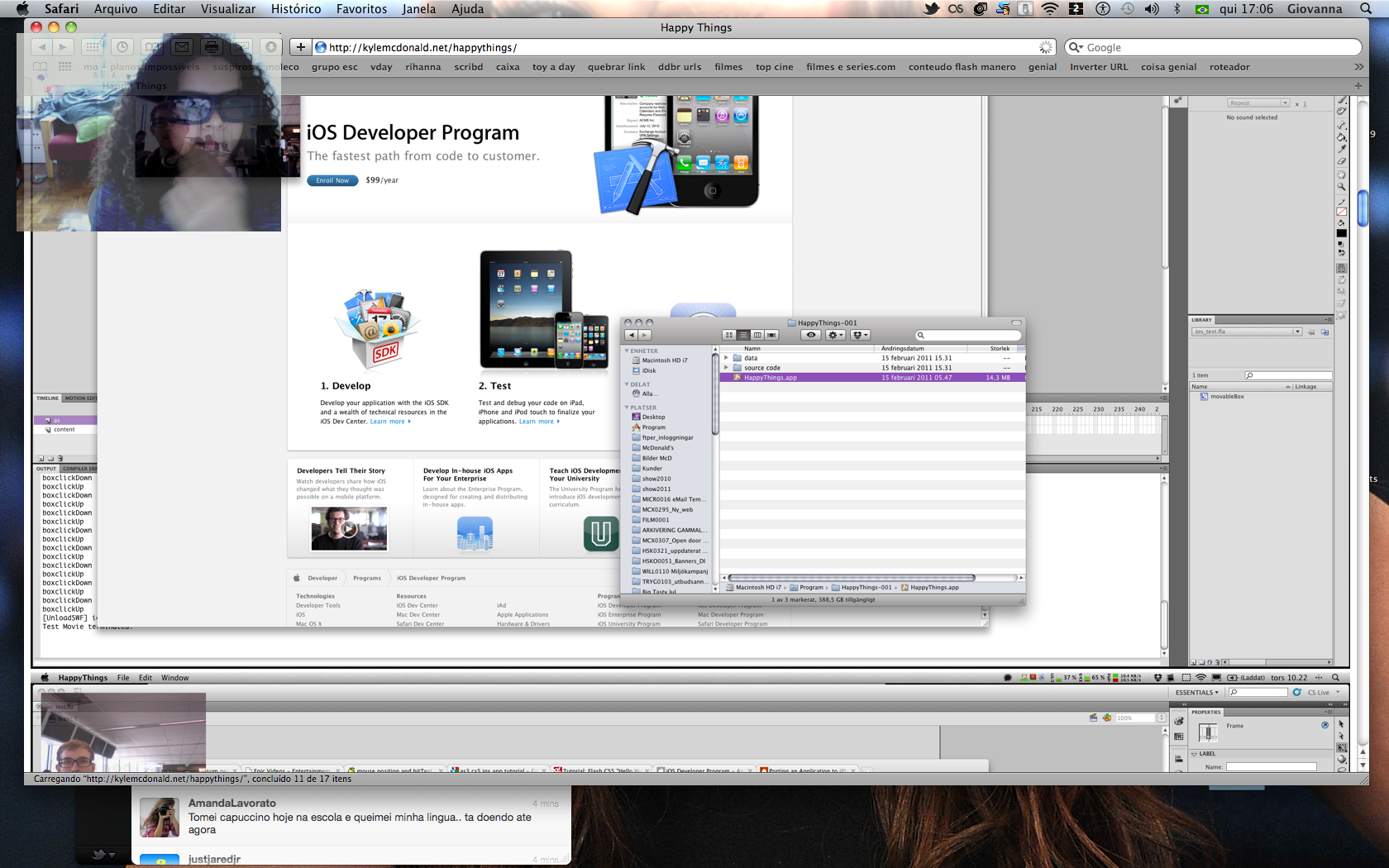Open 'rihanna' bookmark in bookmarks bar
The image size is (1389, 868).
point(423,67)
